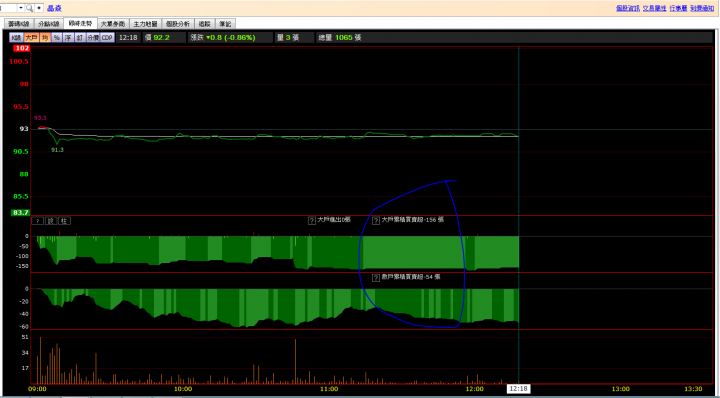Open the stock code dropdown arrow
The width and height of the screenshot is (720, 398).
click(21, 8)
